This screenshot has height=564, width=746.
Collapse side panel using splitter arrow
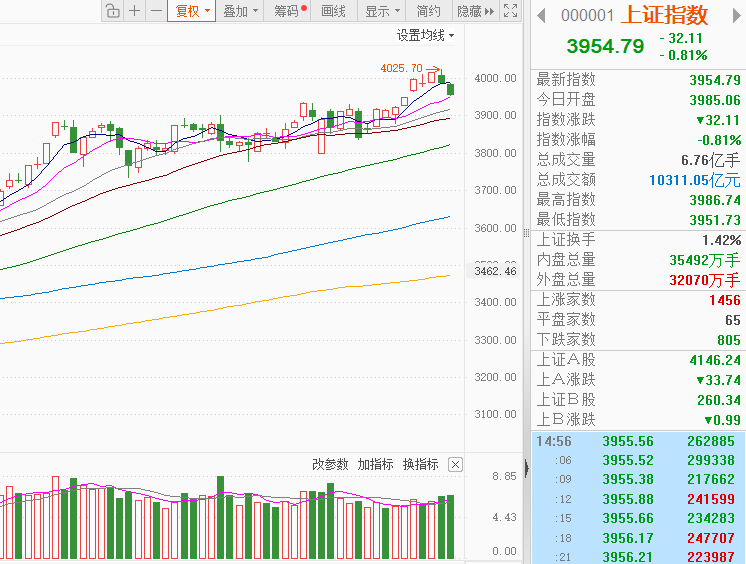[x=526, y=466]
